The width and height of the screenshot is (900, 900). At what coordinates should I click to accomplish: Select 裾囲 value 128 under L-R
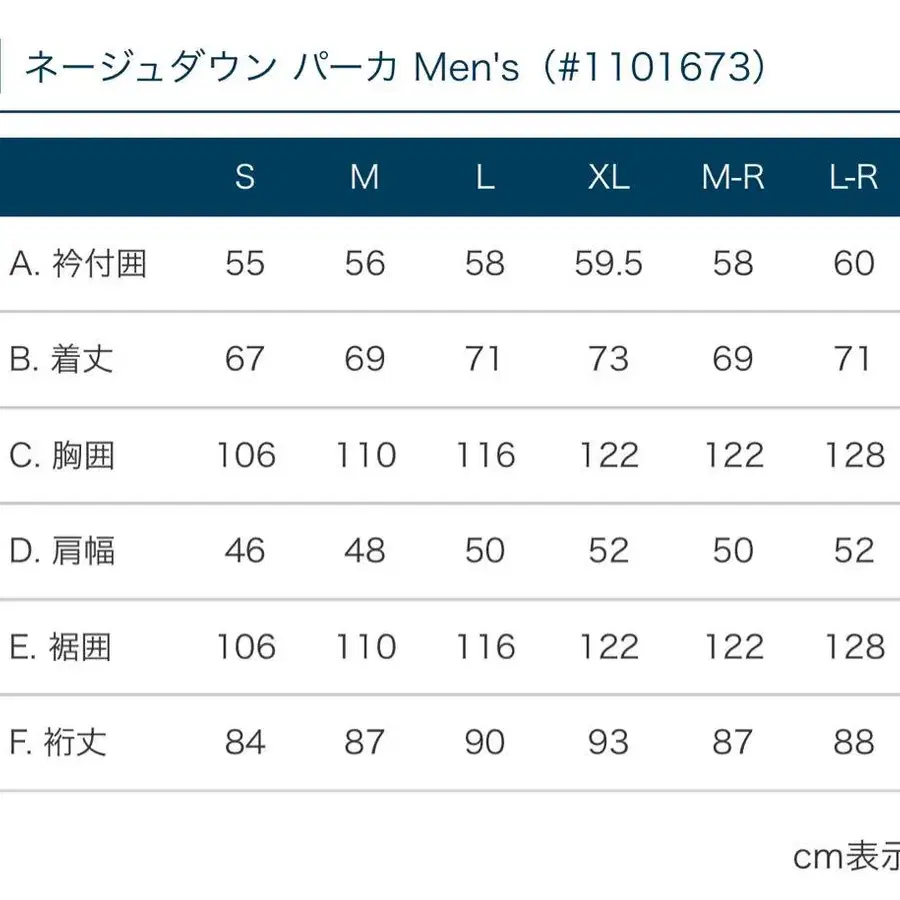click(855, 647)
